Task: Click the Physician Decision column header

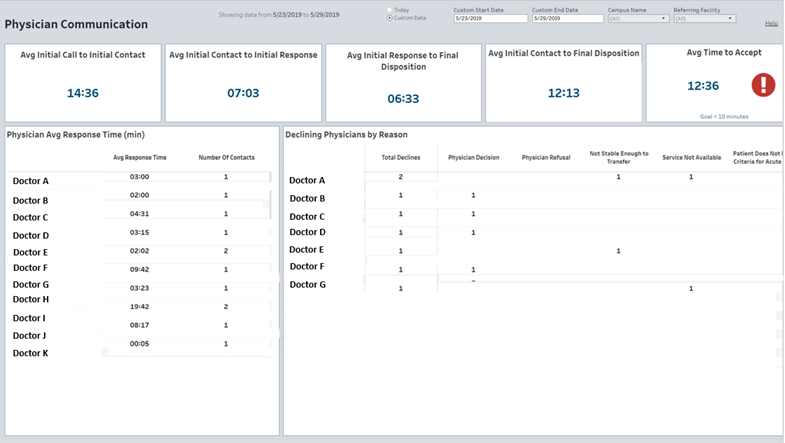Action: tap(474, 157)
